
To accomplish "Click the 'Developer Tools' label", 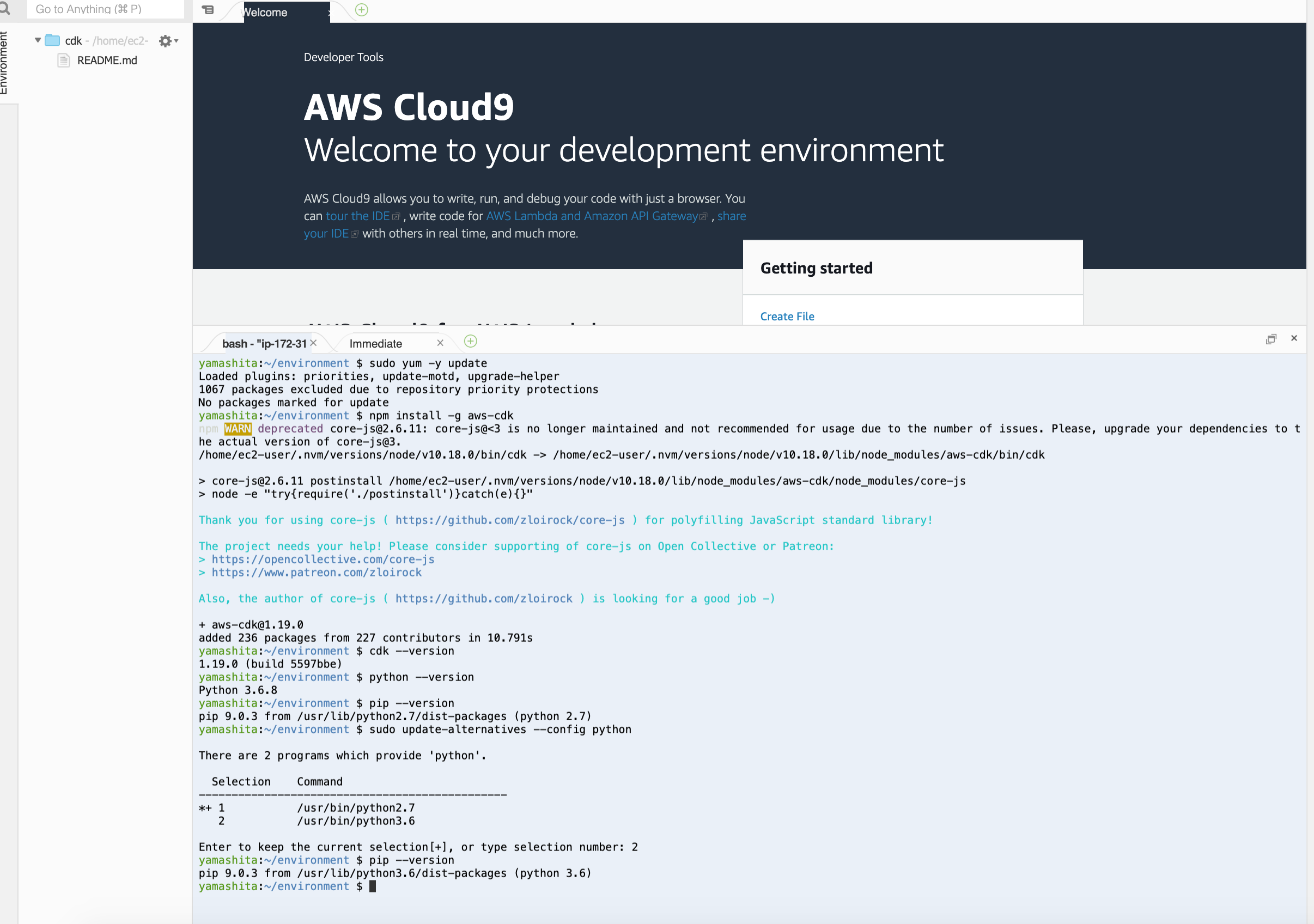I will click(x=343, y=57).
